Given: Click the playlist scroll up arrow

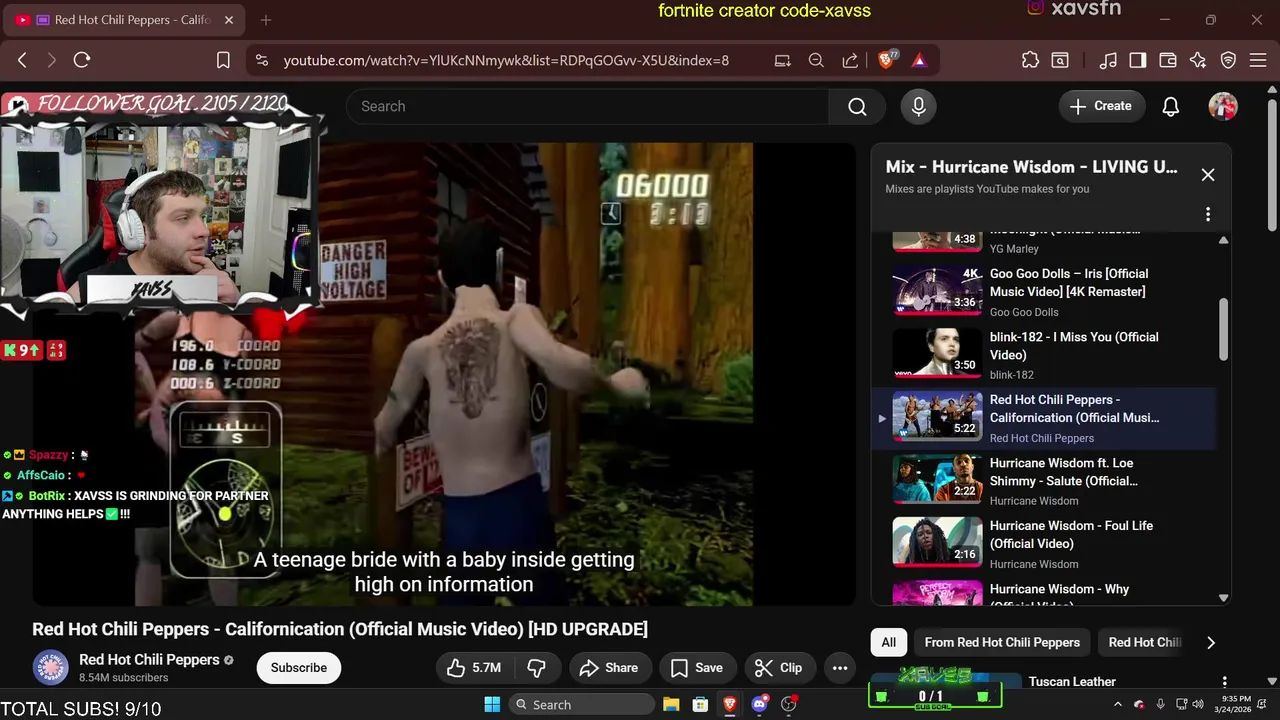Looking at the screenshot, I should 1223,240.
